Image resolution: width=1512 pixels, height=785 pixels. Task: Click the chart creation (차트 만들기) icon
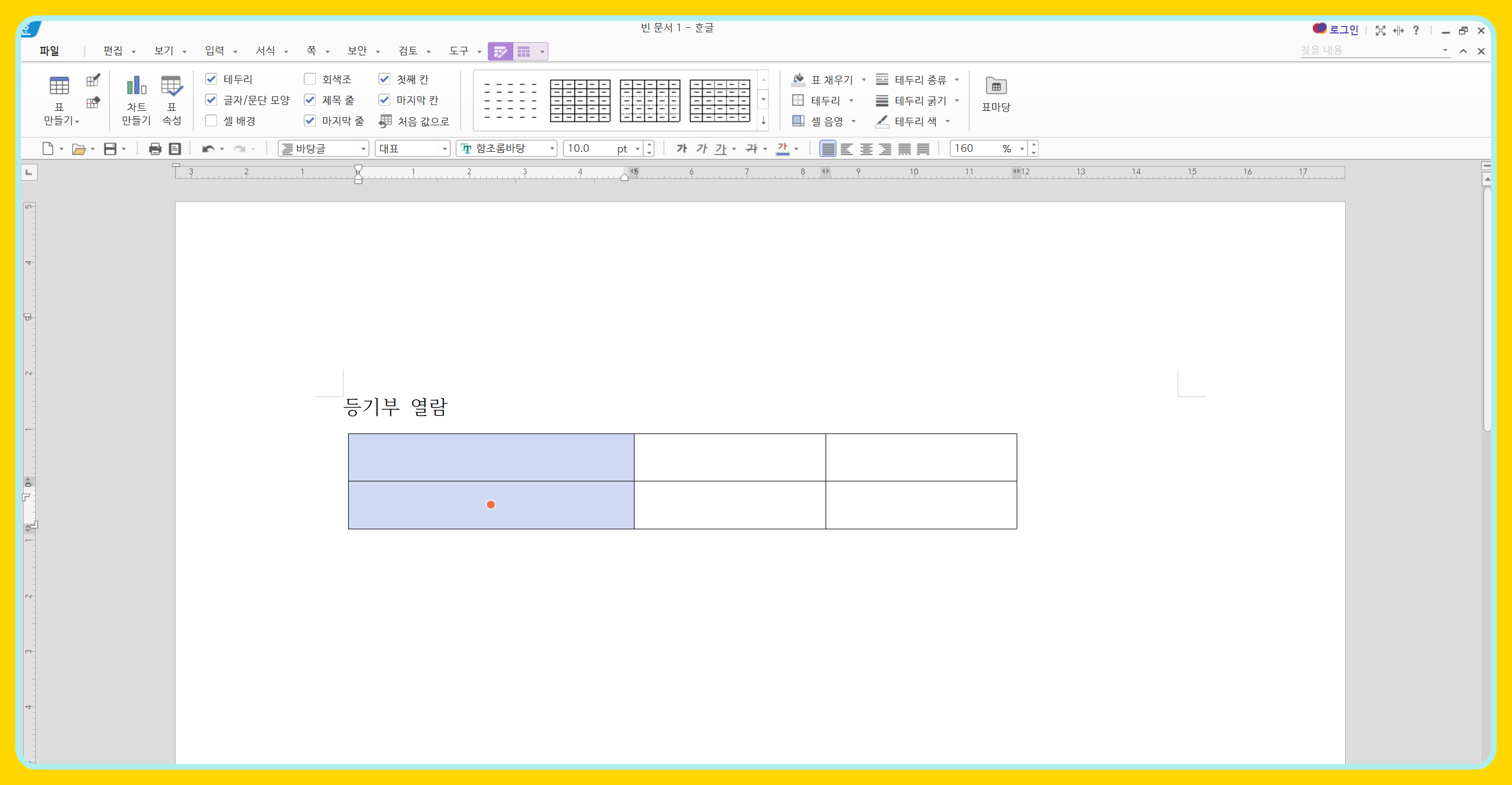coord(136,87)
